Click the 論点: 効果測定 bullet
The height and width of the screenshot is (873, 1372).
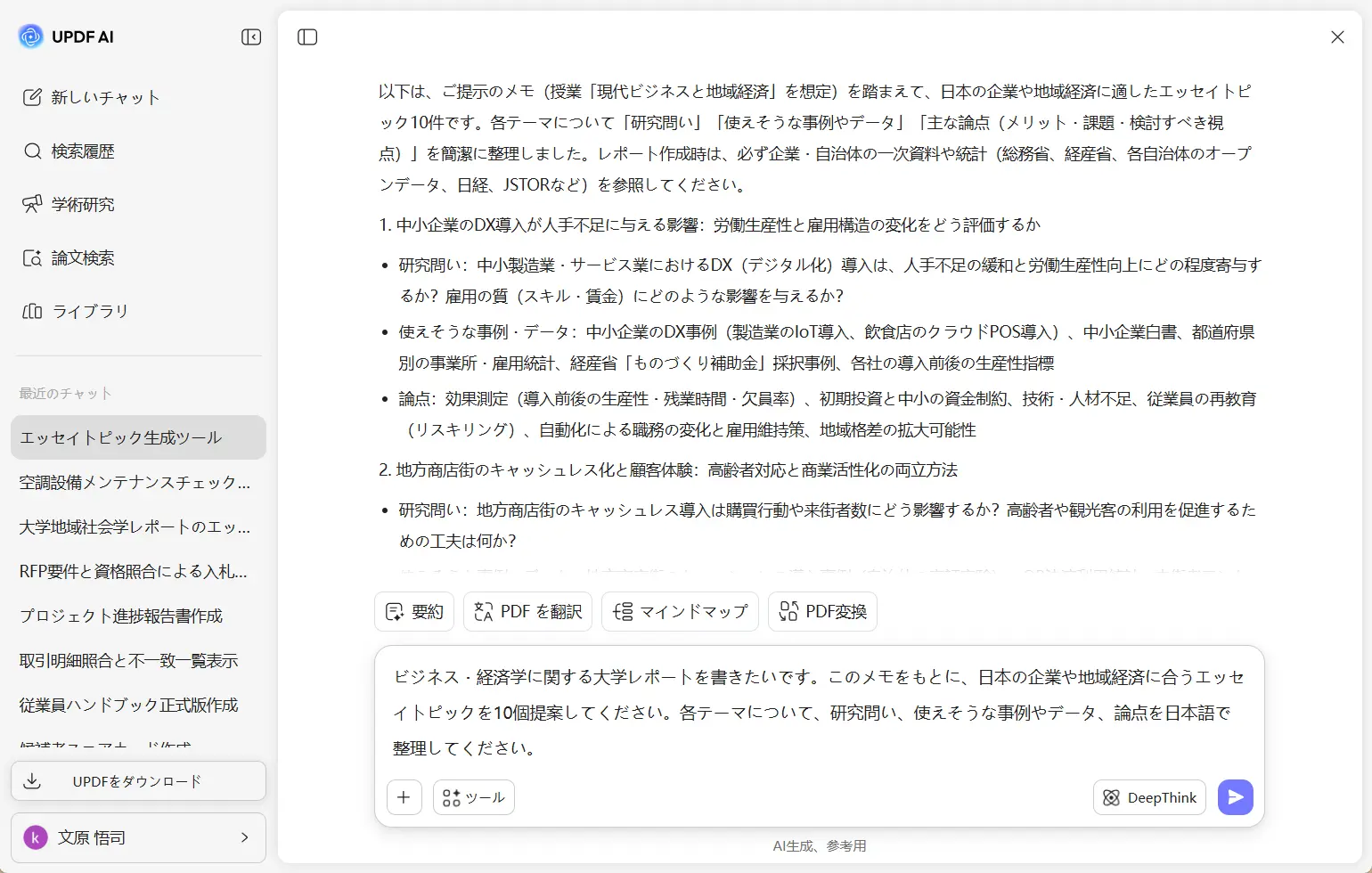(x=828, y=414)
